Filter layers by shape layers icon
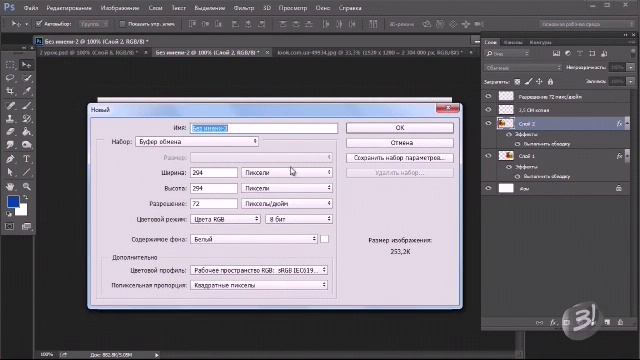Screen dimensions: 640x360 coord(592,53)
